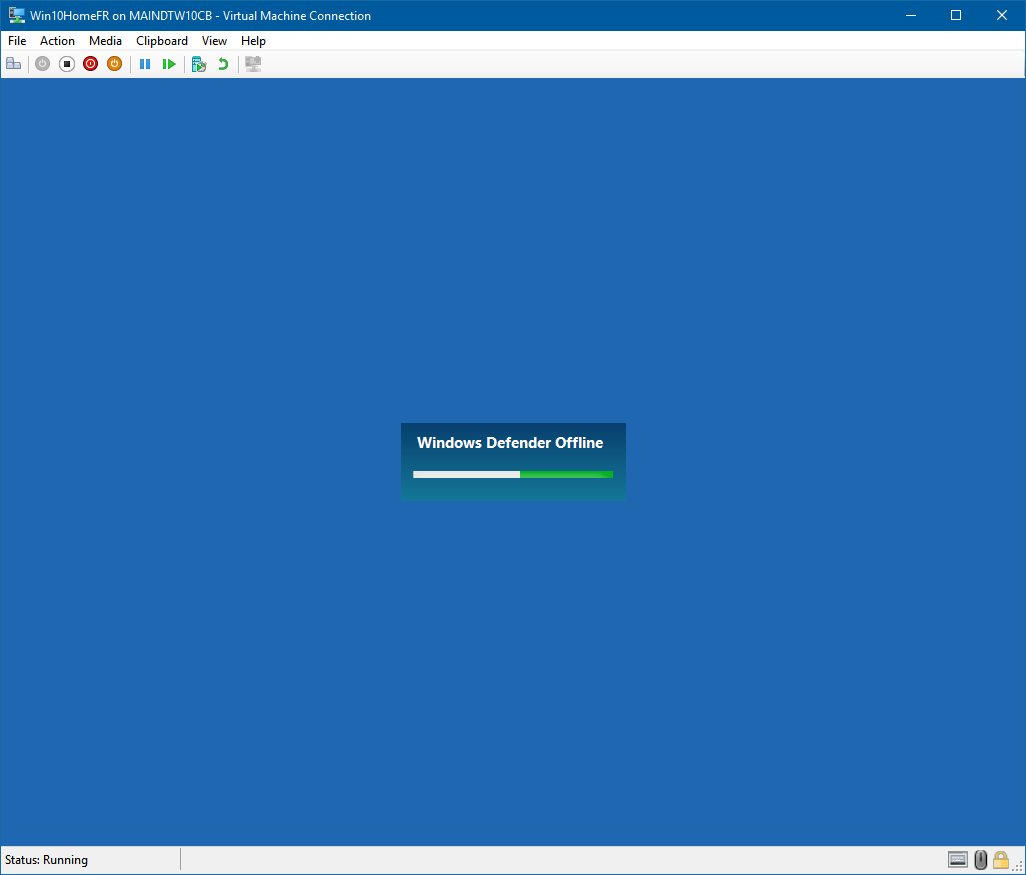Open the View menu
Image resolution: width=1026 pixels, height=875 pixels.
[x=214, y=41]
